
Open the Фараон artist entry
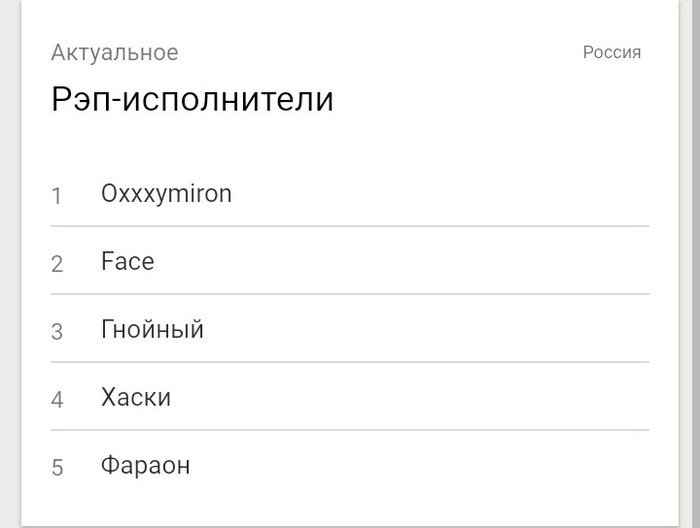coord(145,466)
